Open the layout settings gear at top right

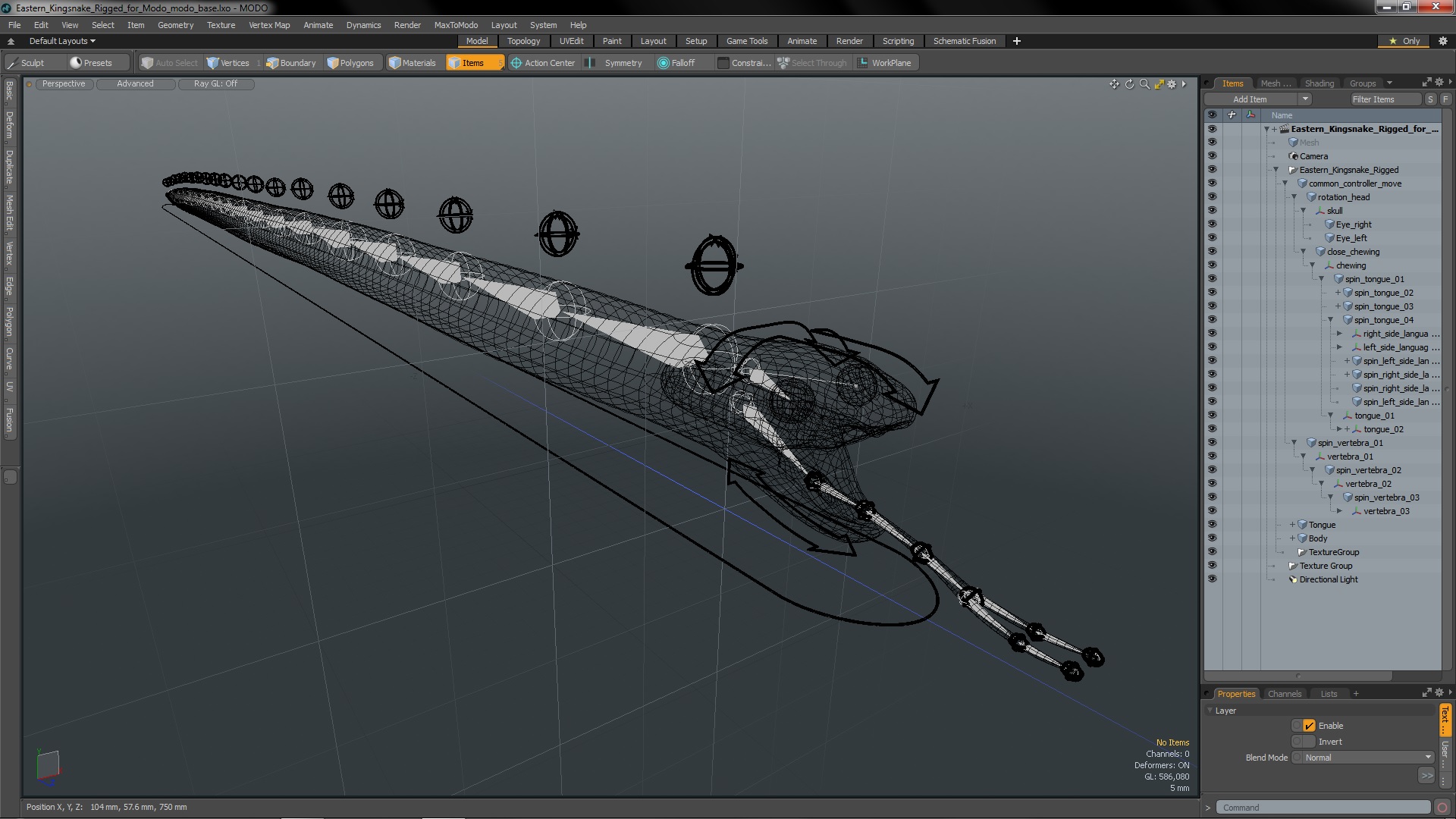1442,41
